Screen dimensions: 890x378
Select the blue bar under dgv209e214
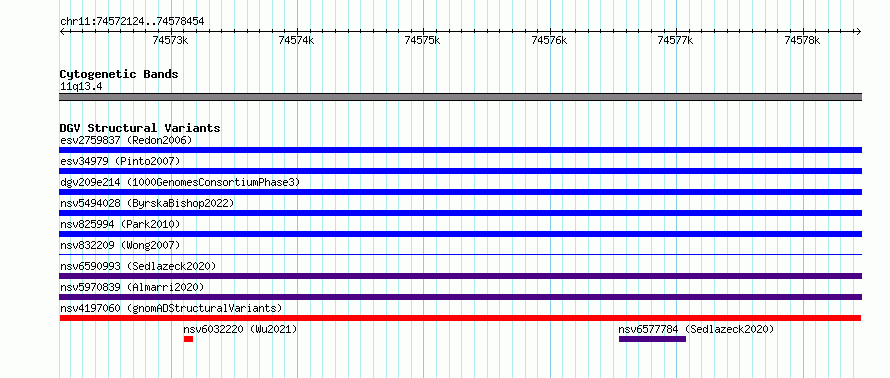pyautogui.click(x=460, y=192)
